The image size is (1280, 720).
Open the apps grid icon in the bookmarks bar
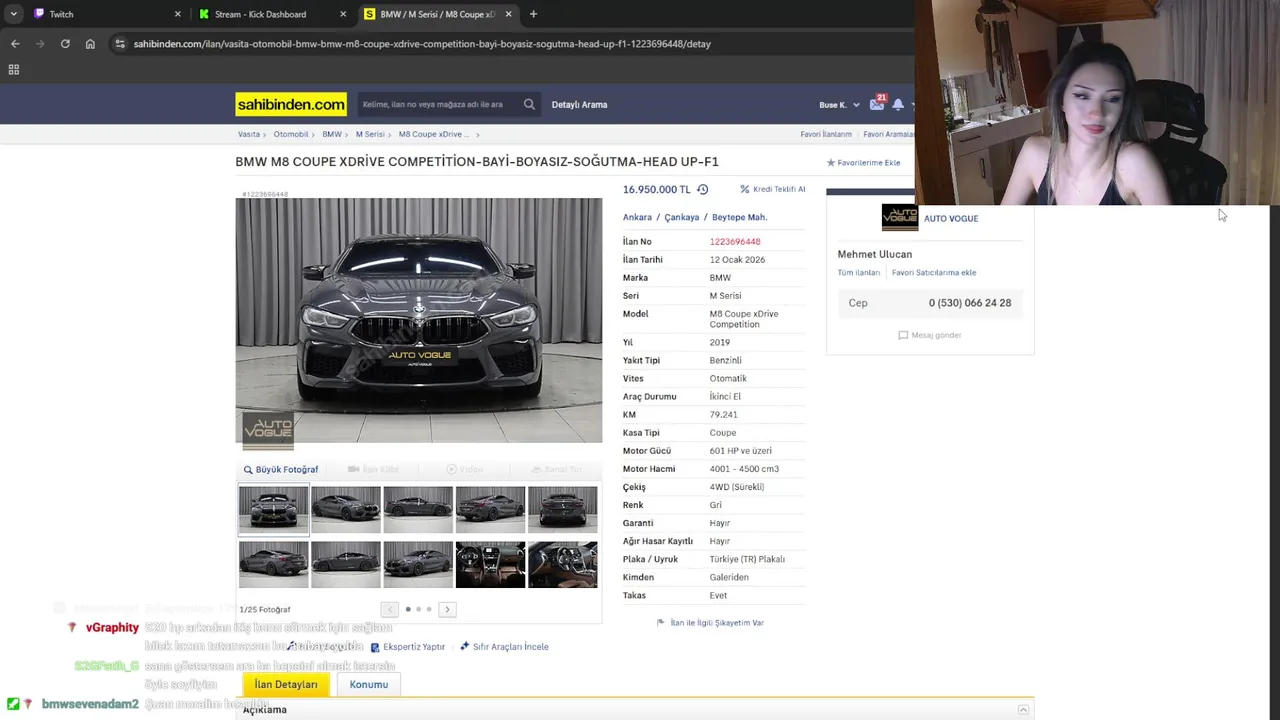point(14,70)
